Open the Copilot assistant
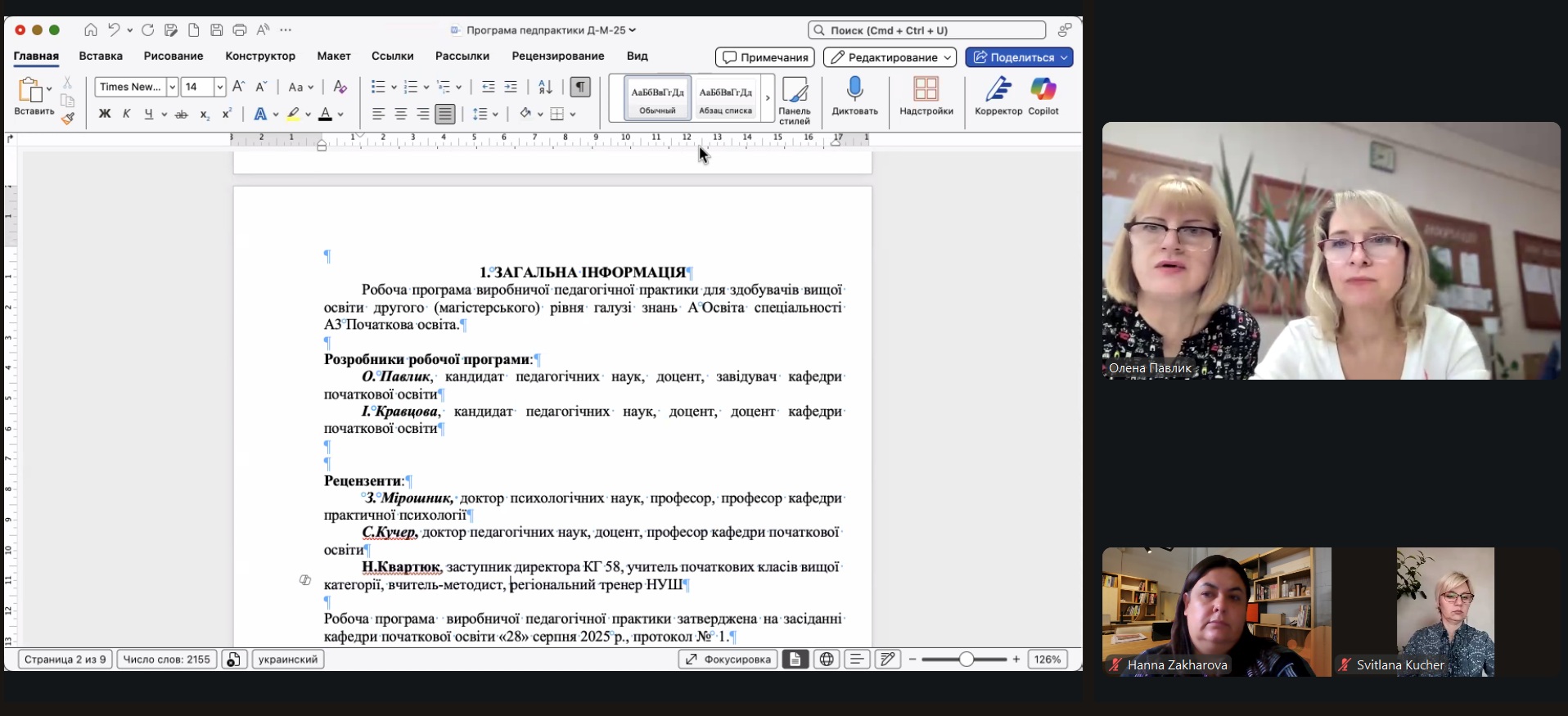The width and height of the screenshot is (1568, 716). pos(1043,88)
